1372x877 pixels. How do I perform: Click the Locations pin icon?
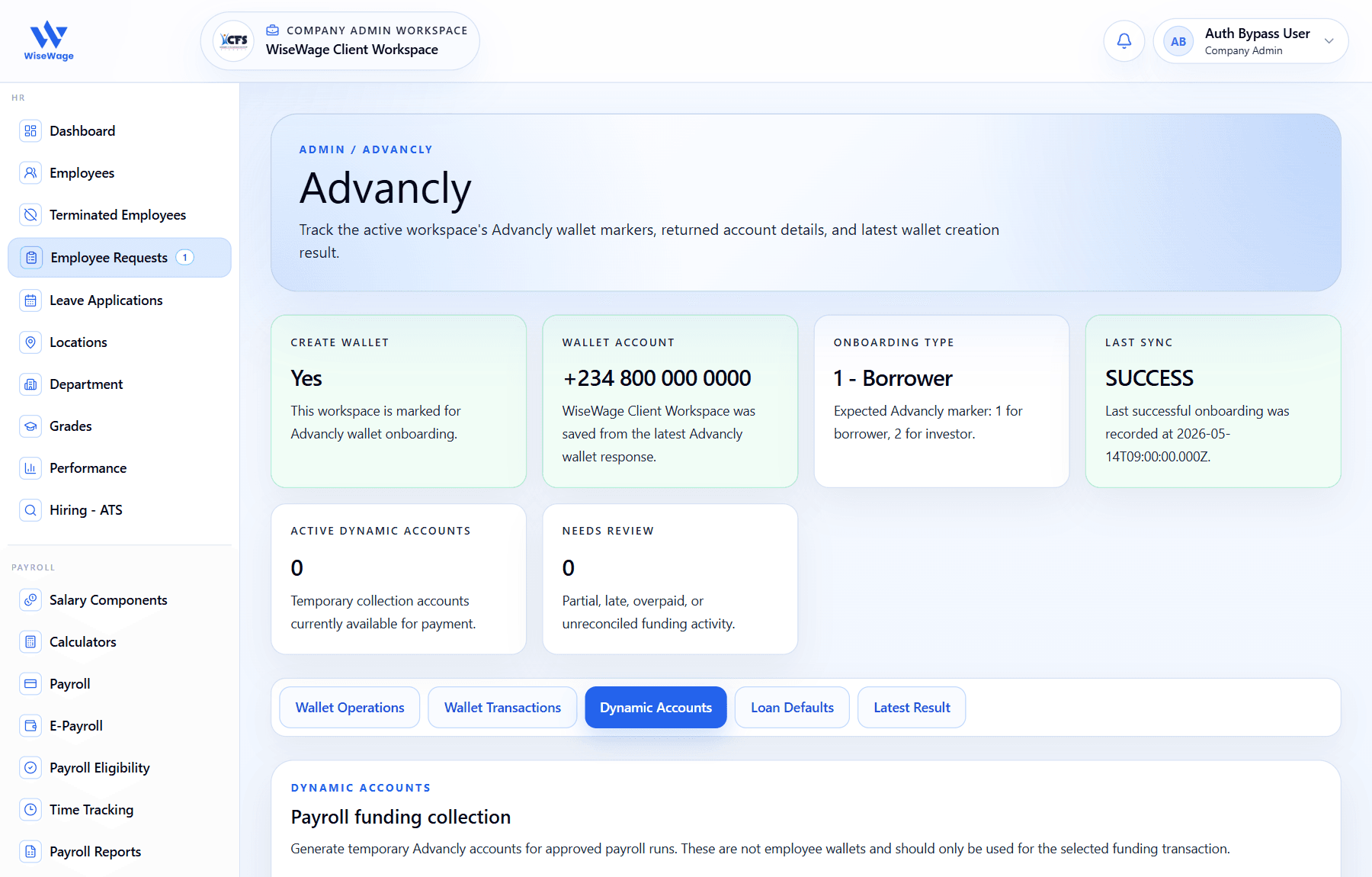30,342
